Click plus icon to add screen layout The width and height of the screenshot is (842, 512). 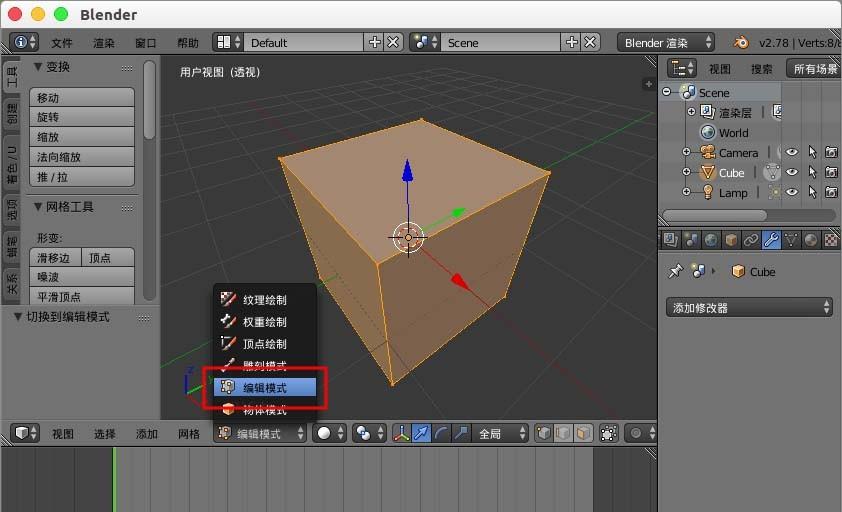374,42
